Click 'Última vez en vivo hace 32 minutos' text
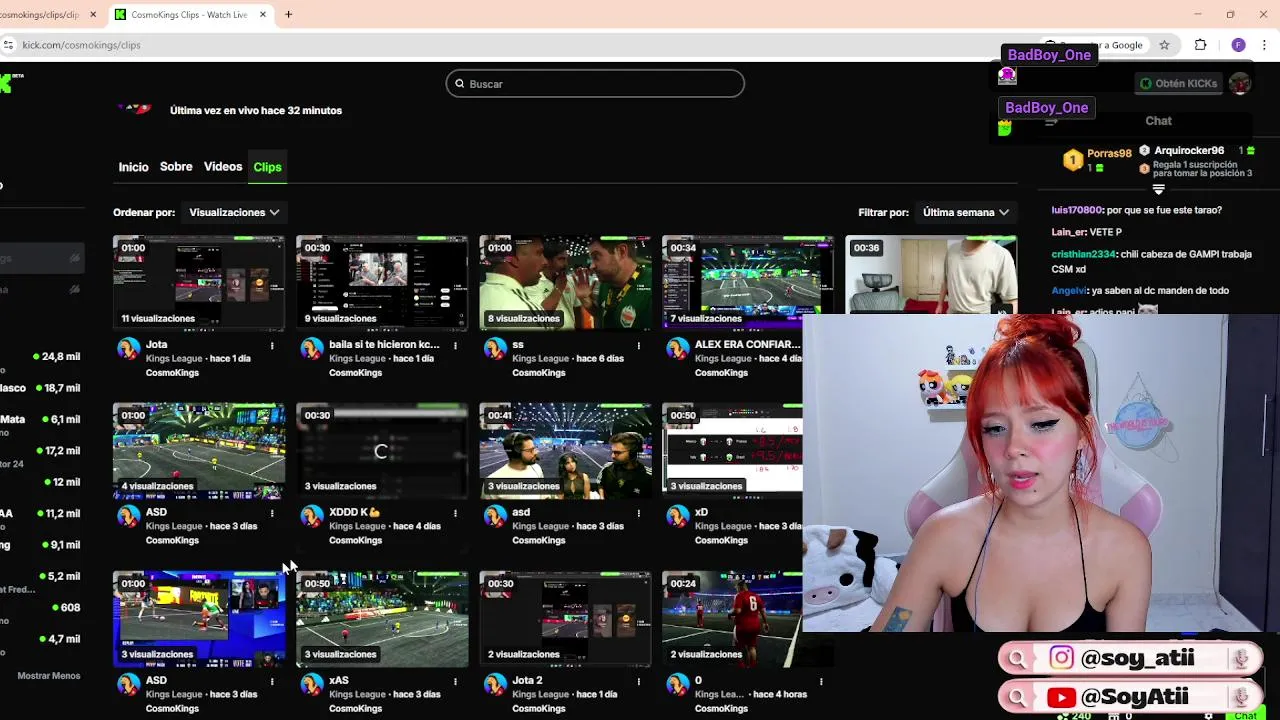Viewport: 1280px width, 720px height. (256, 110)
